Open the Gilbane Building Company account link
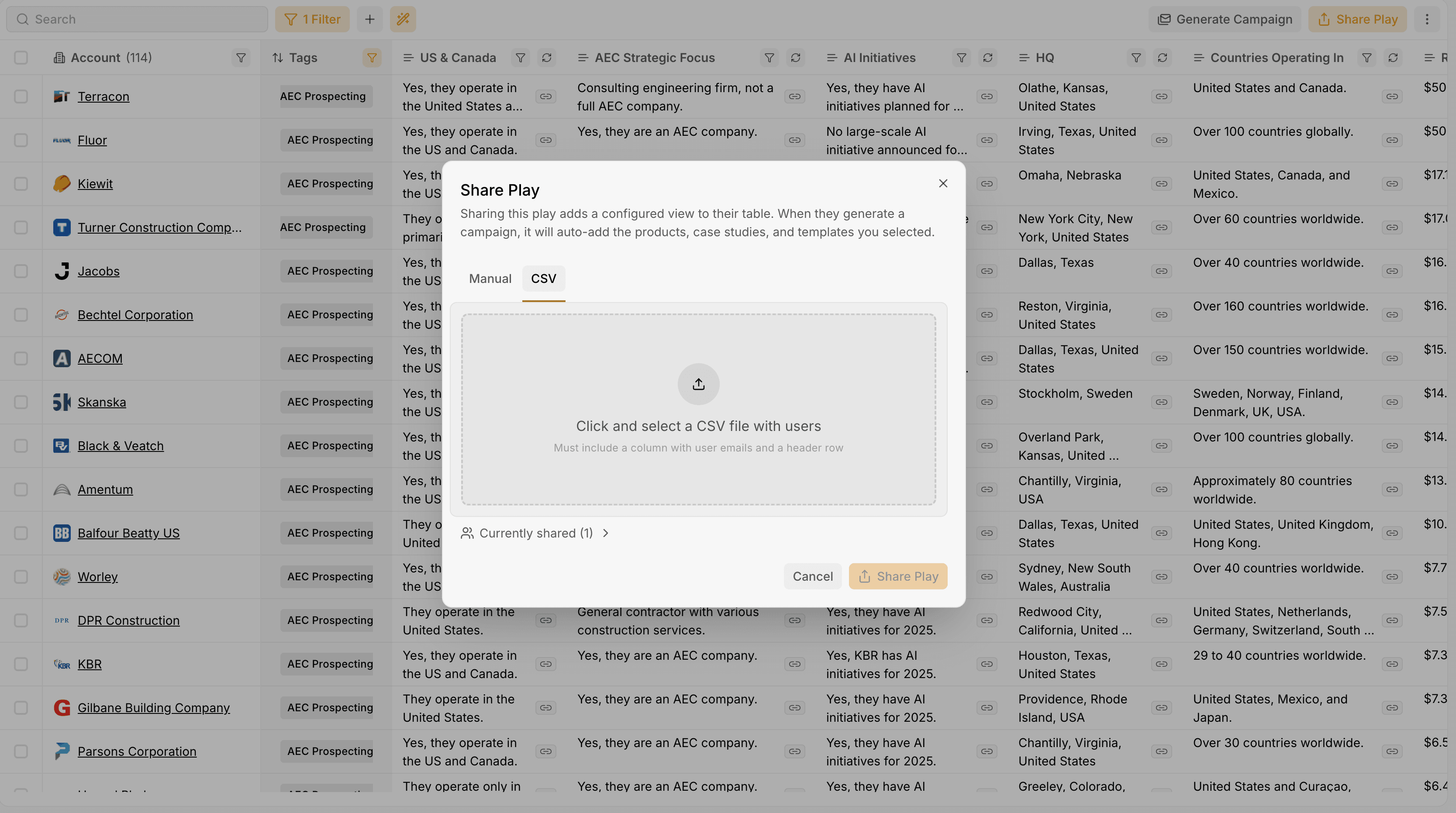Screen dimensions: 1456x813 pyautogui.click(x=153, y=708)
